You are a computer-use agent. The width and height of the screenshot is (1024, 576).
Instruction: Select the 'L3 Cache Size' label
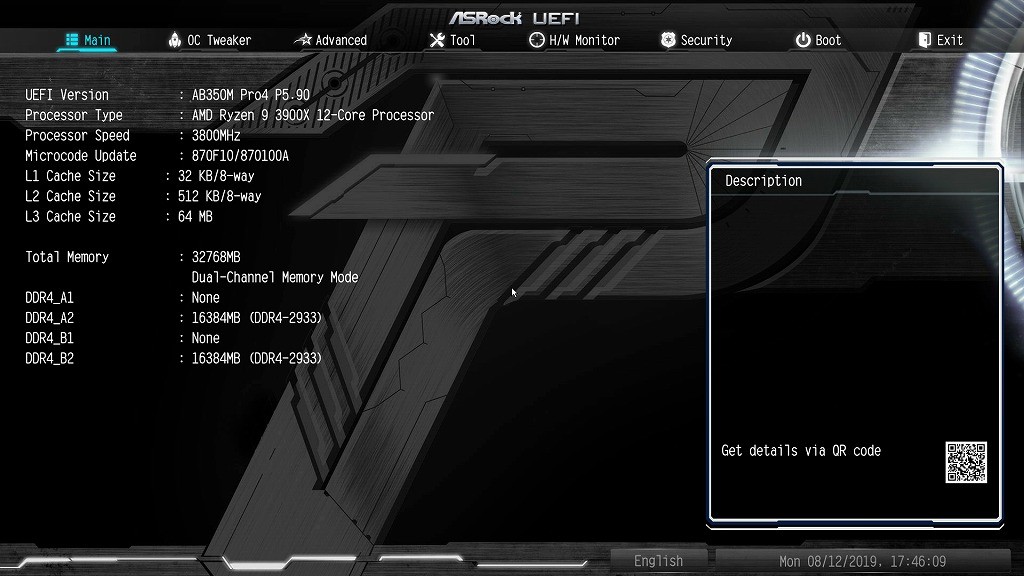(71, 216)
